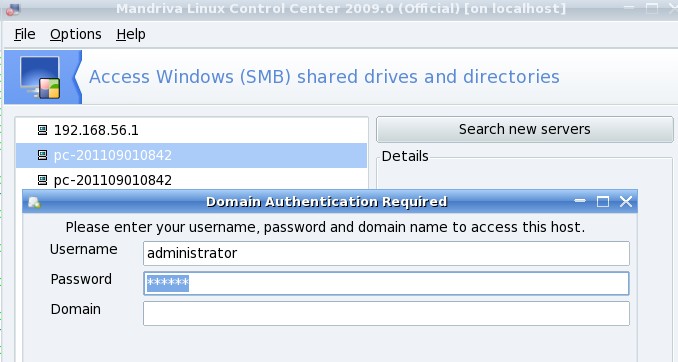Click the SMB shared drives banner icon
Viewport: 678px width, 362px height.
point(40,77)
